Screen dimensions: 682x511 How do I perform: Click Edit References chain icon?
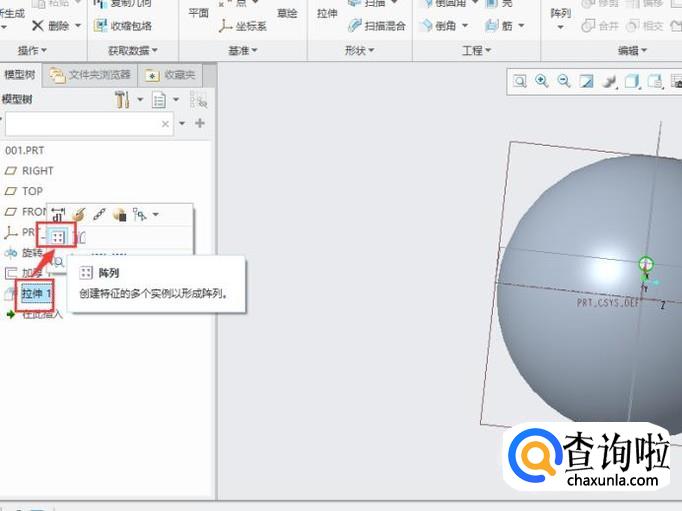point(99,214)
